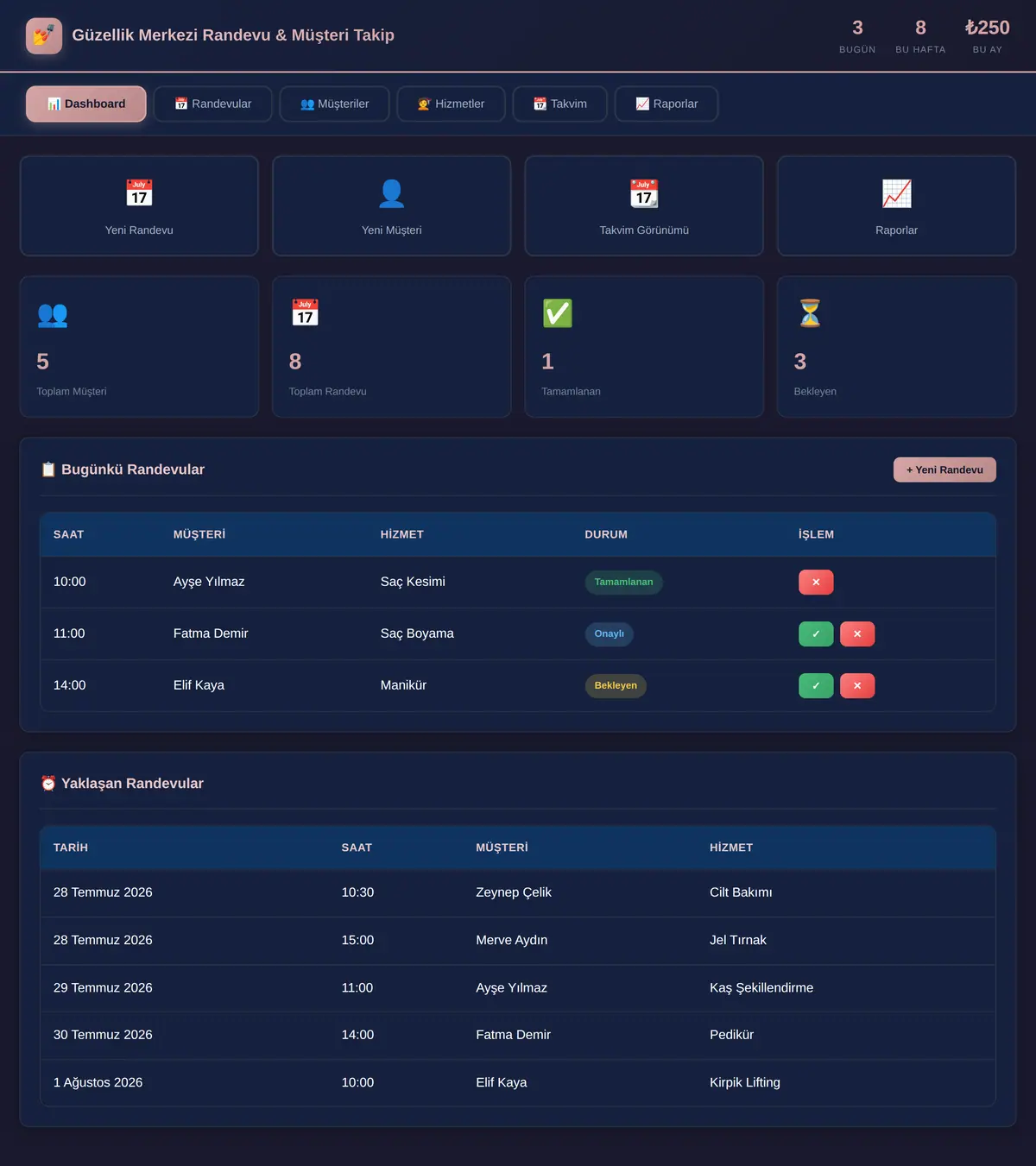Image resolution: width=1036 pixels, height=1166 pixels.
Task: Open the Raporlar chart icon card
Action: coord(896,206)
